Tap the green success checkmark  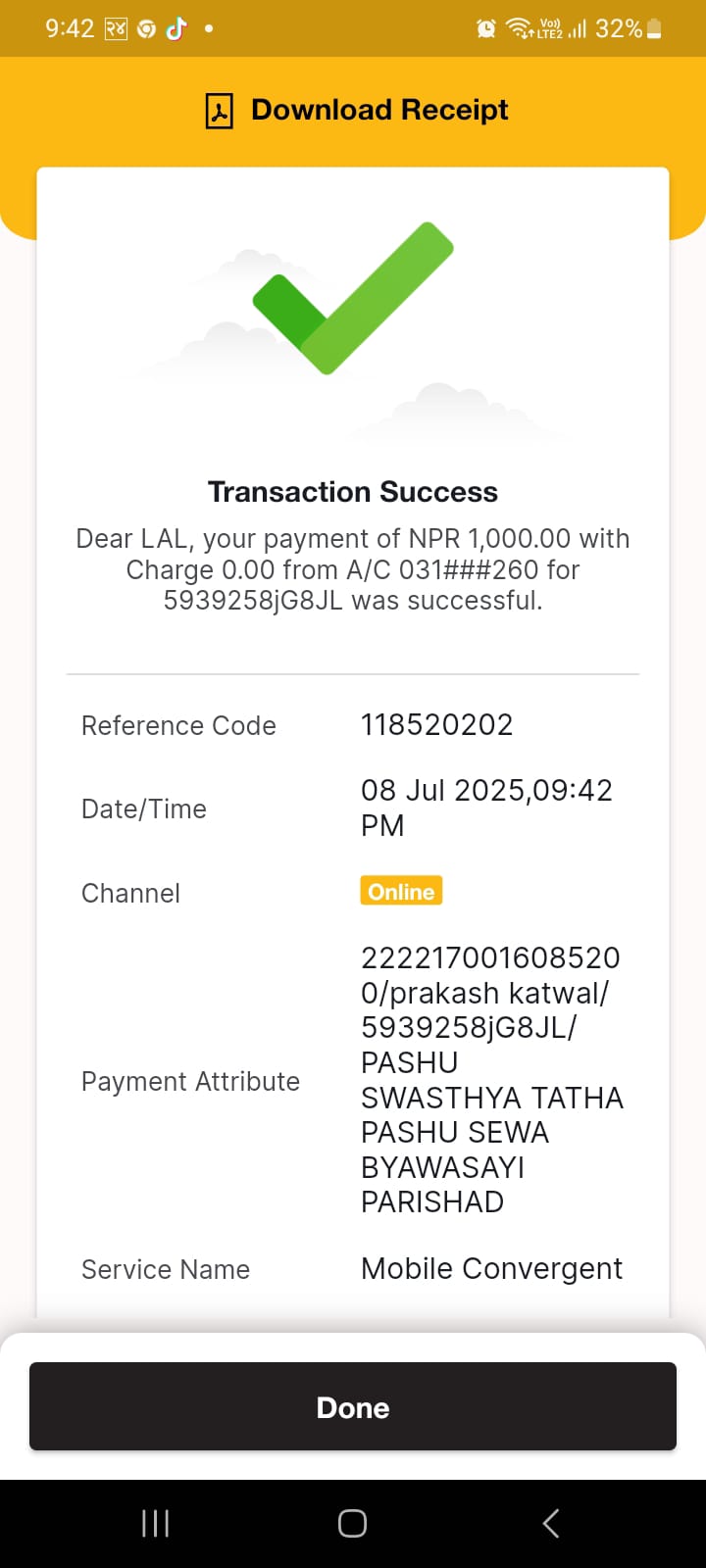click(x=353, y=298)
